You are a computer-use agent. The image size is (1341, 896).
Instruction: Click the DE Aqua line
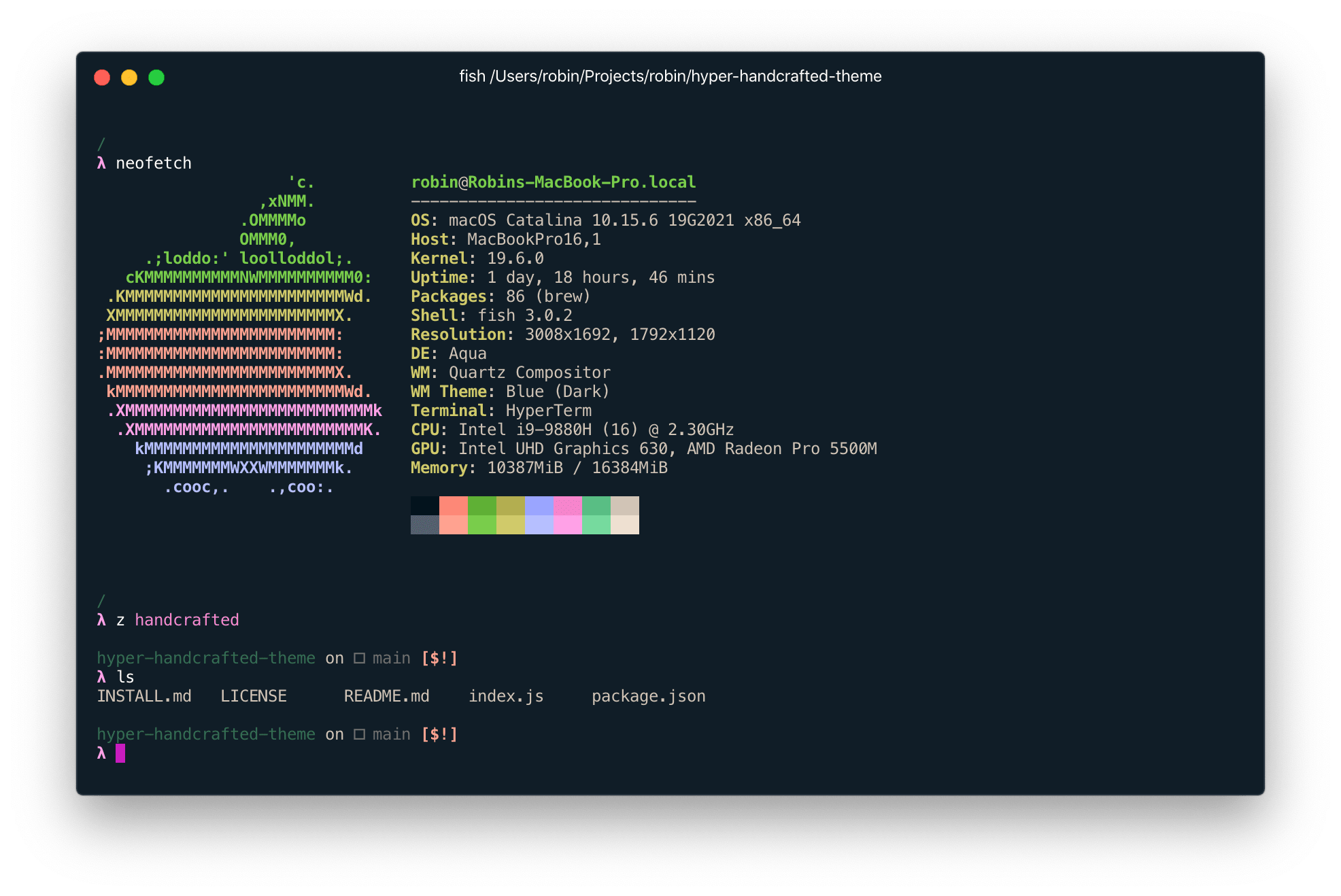point(448,354)
